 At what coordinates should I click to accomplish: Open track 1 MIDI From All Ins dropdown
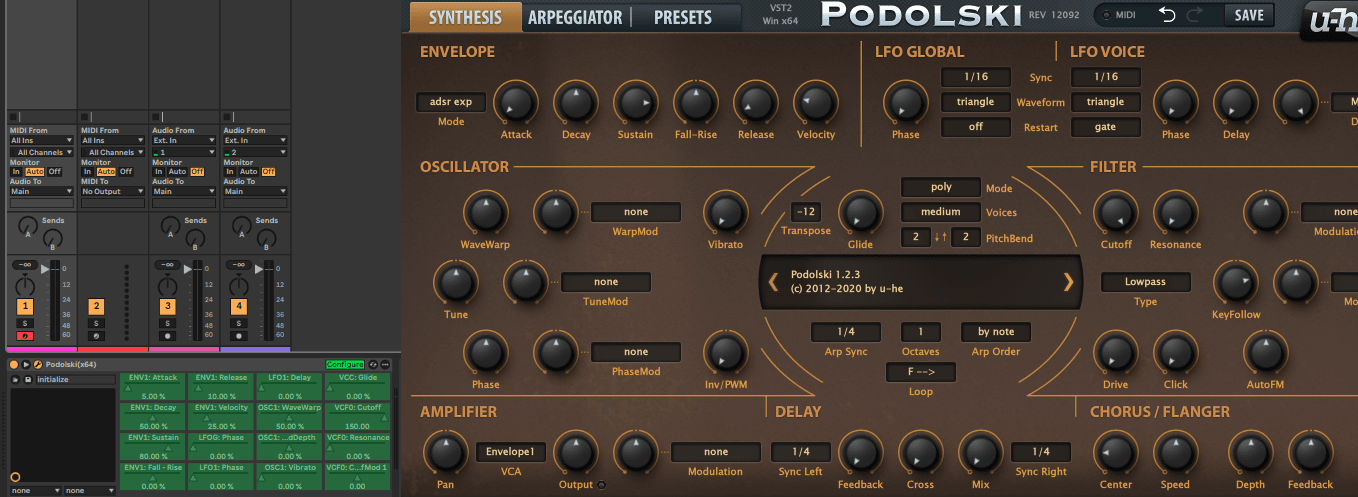(x=42, y=141)
